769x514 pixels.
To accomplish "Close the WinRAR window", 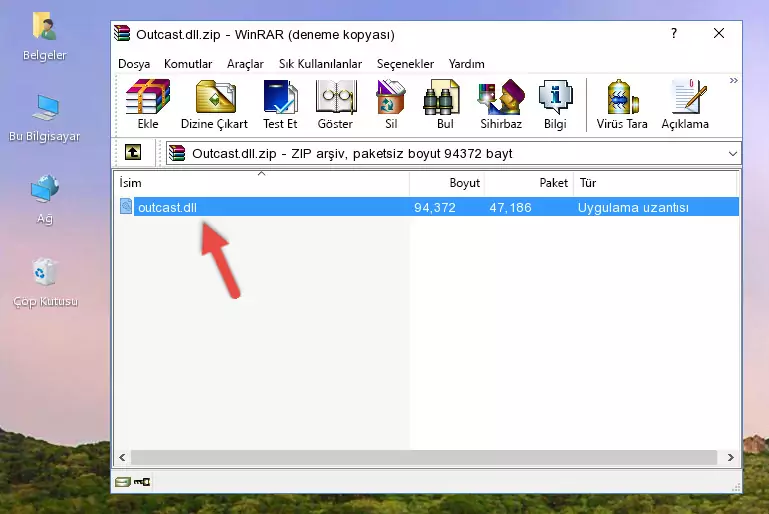I will pyautogui.click(x=718, y=33).
